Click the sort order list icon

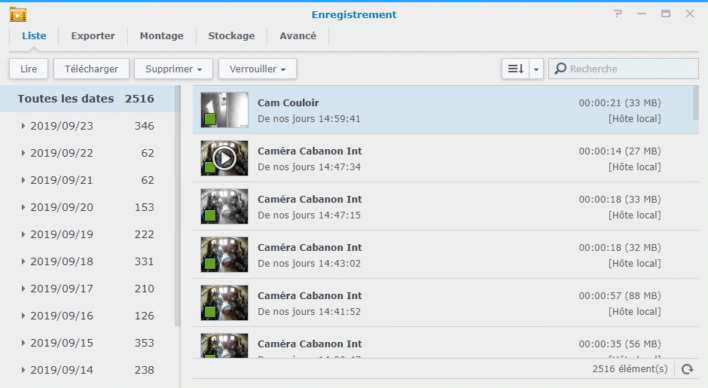[515, 69]
